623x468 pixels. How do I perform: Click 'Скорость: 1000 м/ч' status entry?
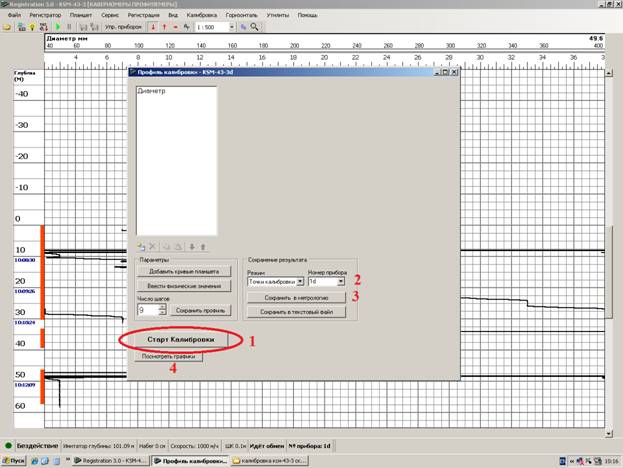194,446
